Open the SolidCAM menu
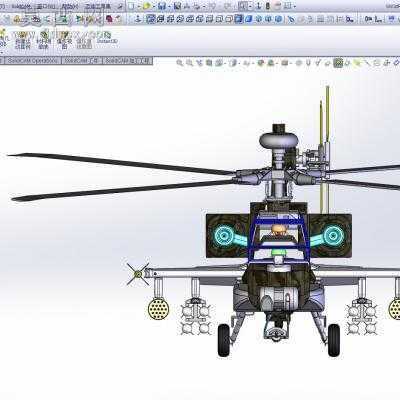The height and width of the screenshot is (400, 400). 22,6
